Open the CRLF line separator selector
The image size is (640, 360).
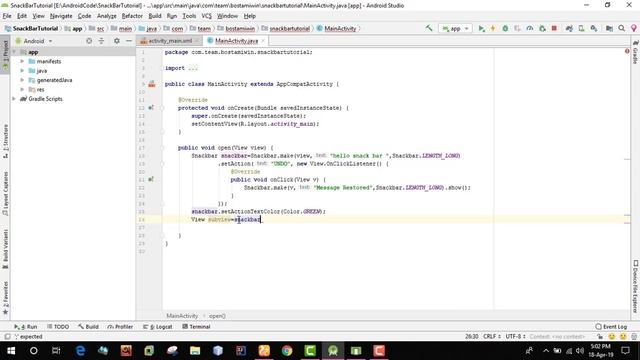pyautogui.click(x=492, y=336)
